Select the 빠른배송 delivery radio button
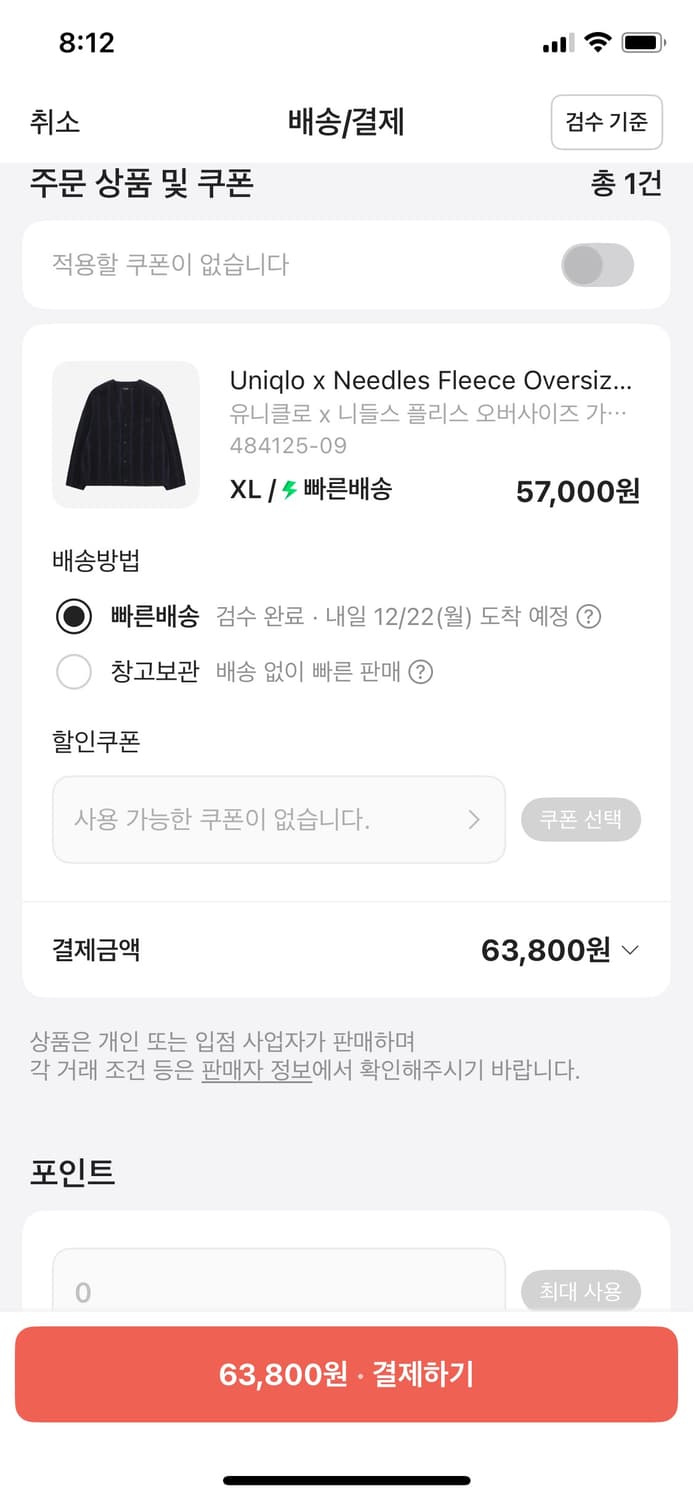The height and width of the screenshot is (1500, 693). tap(75, 617)
